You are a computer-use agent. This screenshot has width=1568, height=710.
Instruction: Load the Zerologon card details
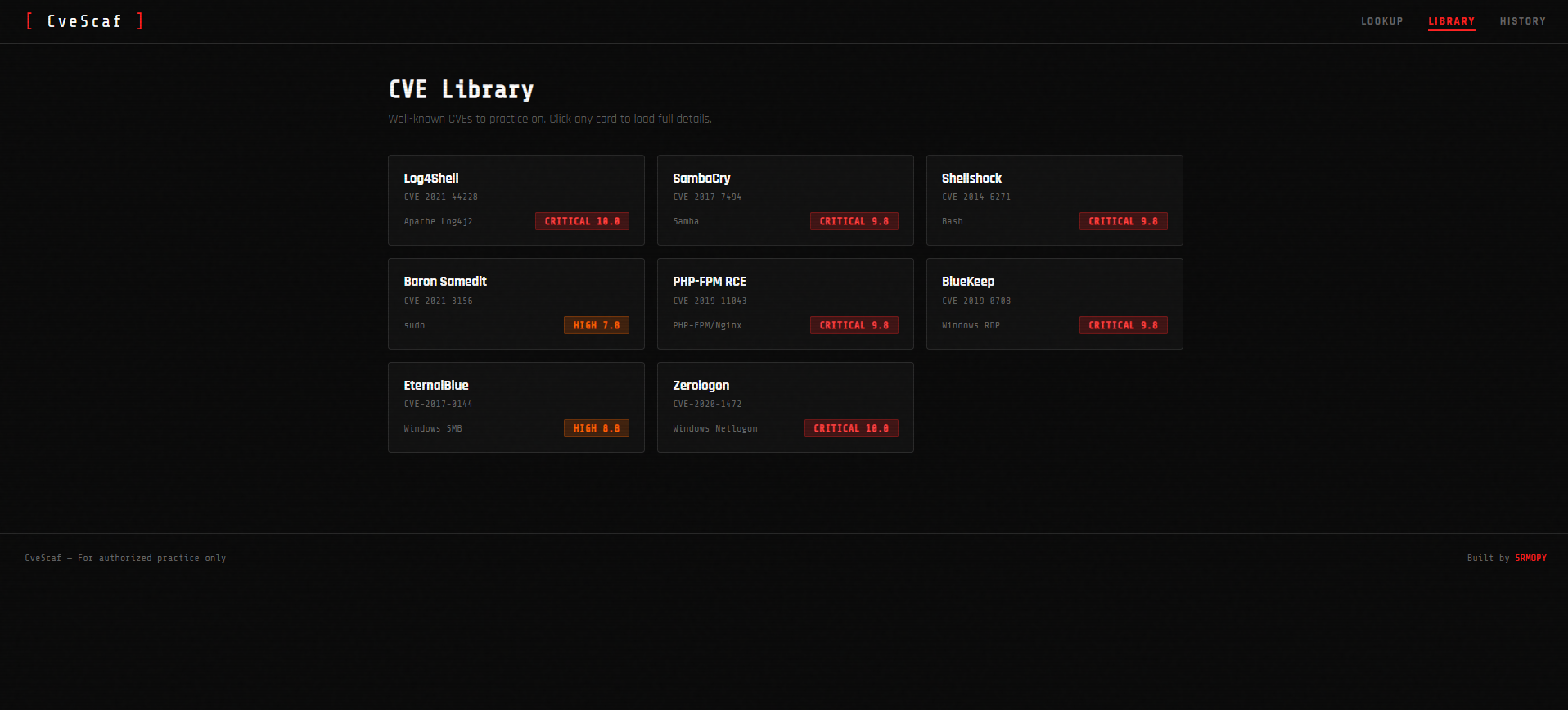point(785,407)
